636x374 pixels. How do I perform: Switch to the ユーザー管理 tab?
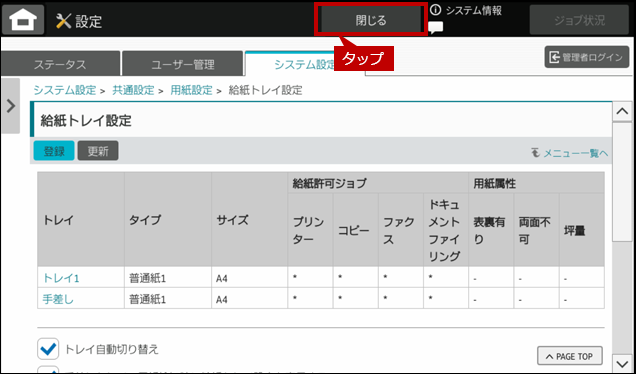(183, 64)
